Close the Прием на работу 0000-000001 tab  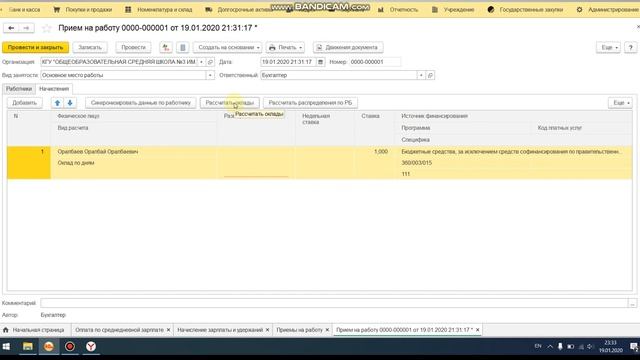(x=478, y=330)
